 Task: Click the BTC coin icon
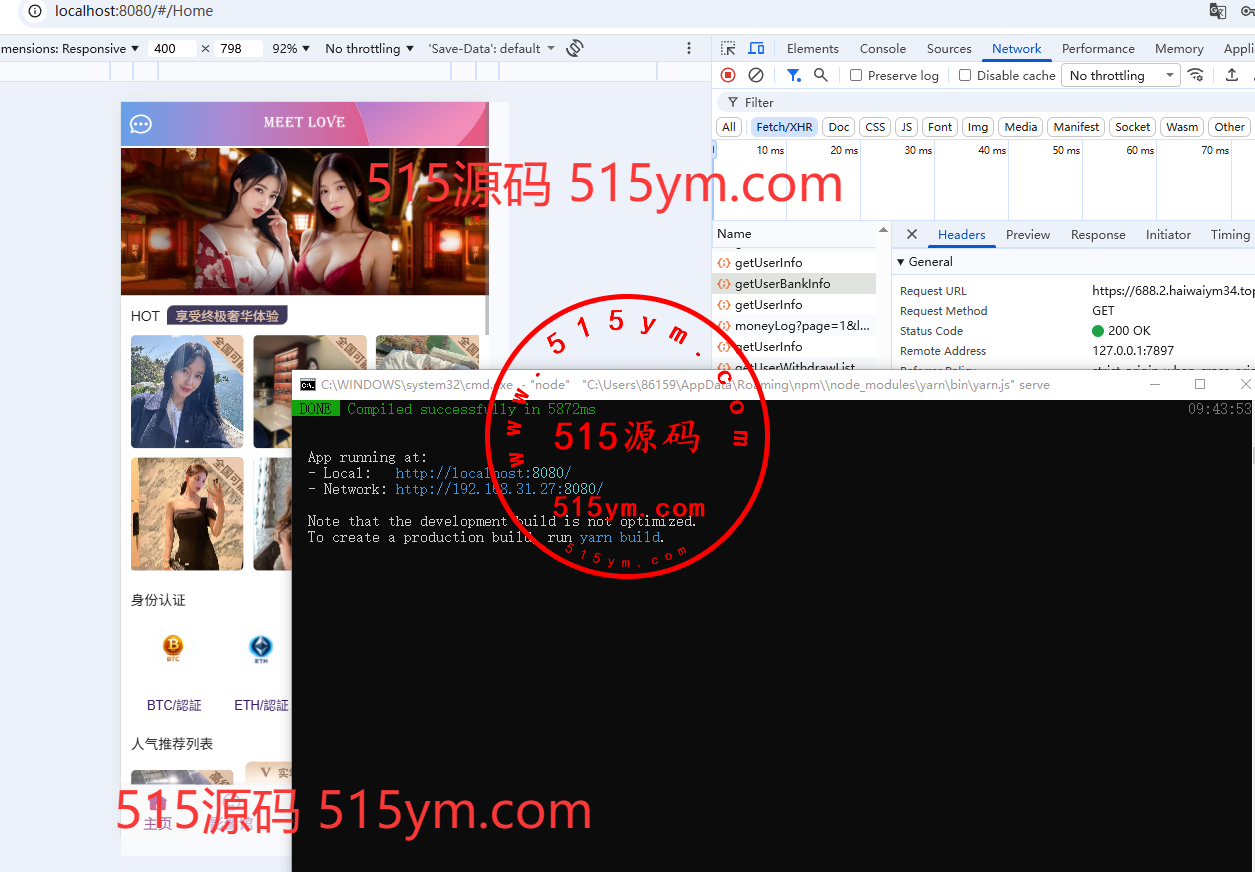[173, 647]
